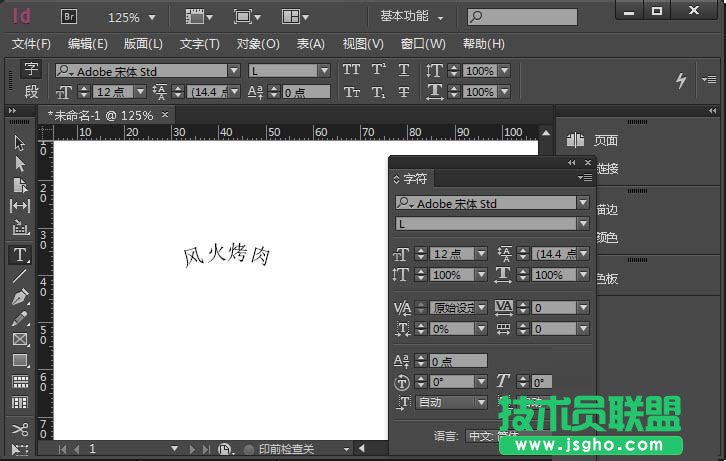Close the 未命名-1 document tab
The image size is (726, 461).
point(165,114)
